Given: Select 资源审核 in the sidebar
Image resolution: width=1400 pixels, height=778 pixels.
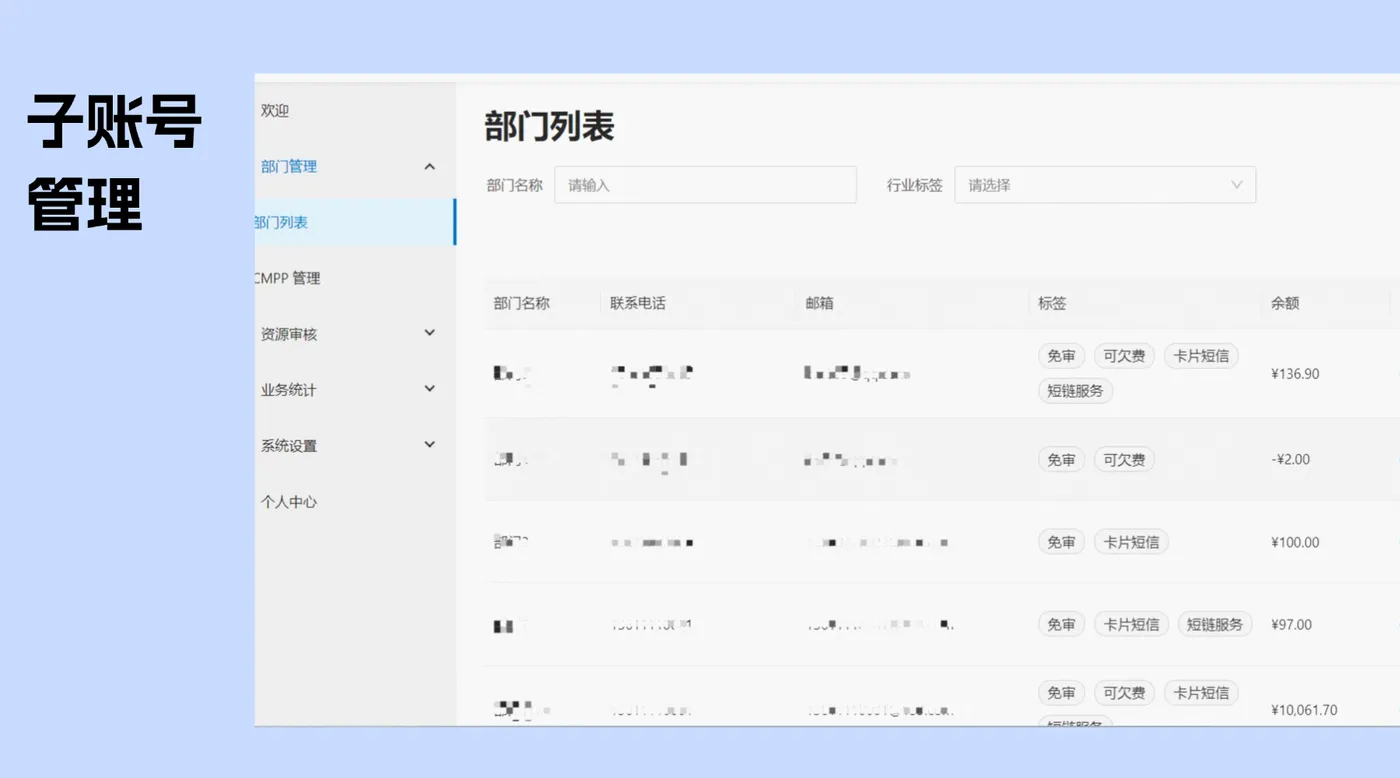Looking at the screenshot, I should pos(289,334).
